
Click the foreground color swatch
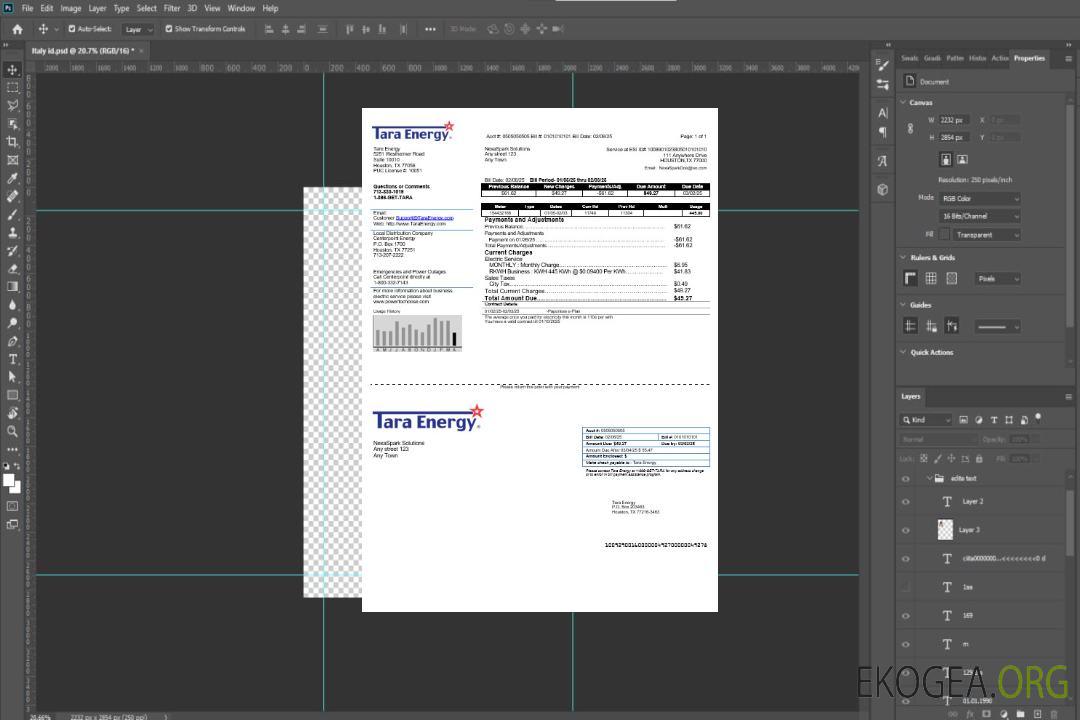pos(9,480)
